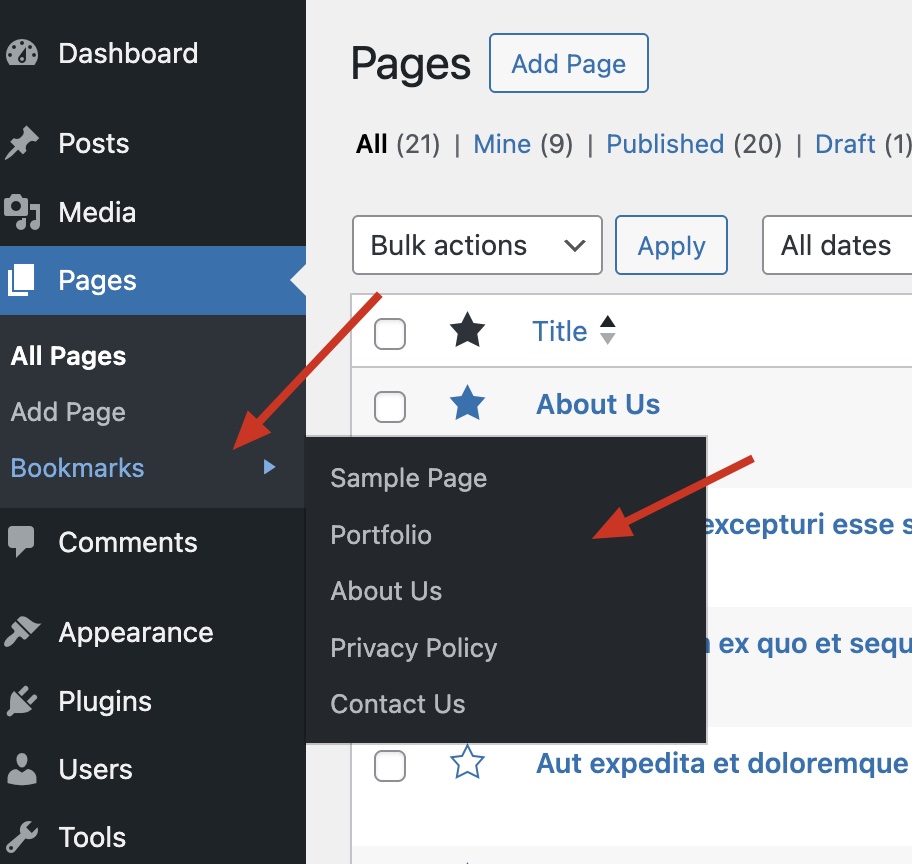
Task: Click the Media library icon
Action: click(21, 212)
